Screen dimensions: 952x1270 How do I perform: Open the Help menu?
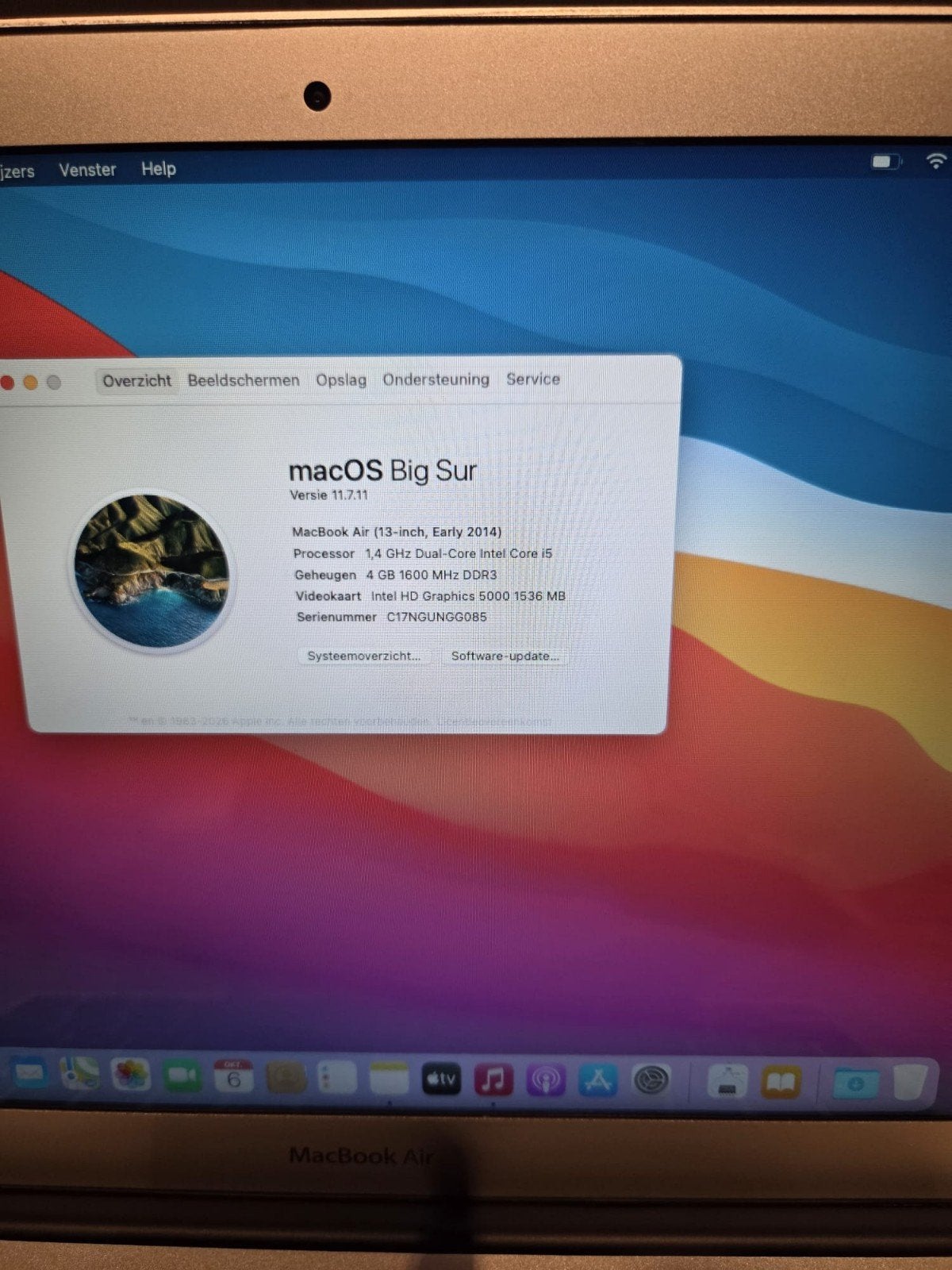pos(159,169)
